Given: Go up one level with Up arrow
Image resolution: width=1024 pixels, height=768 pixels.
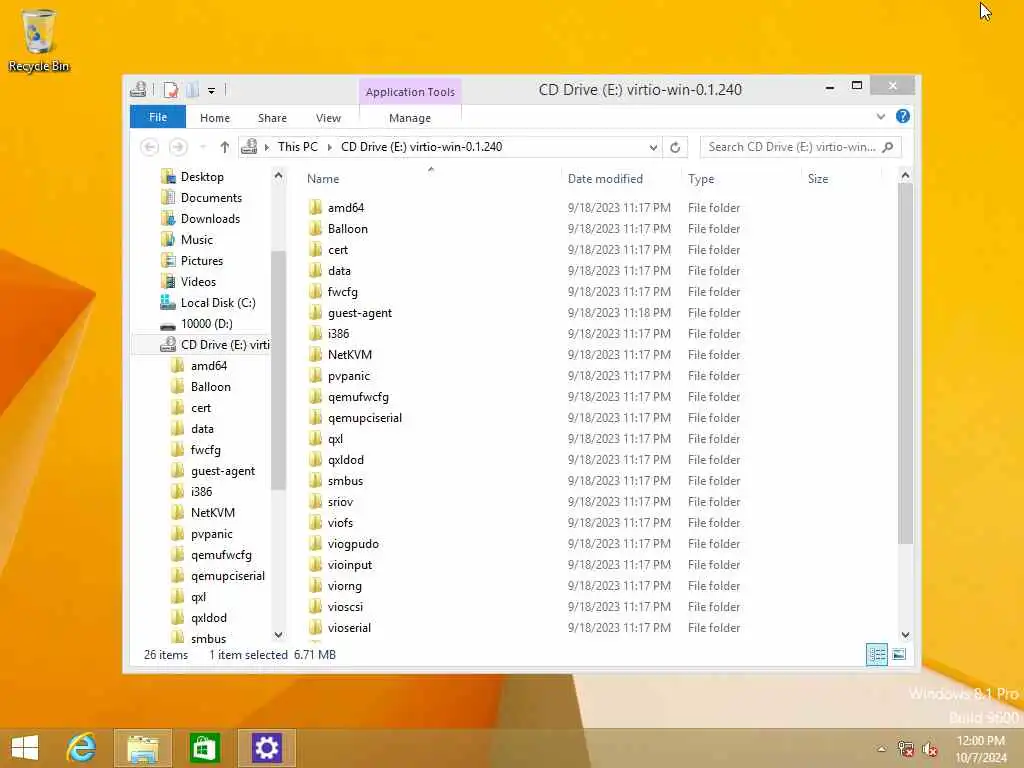Looking at the screenshot, I should coord(225,147).
